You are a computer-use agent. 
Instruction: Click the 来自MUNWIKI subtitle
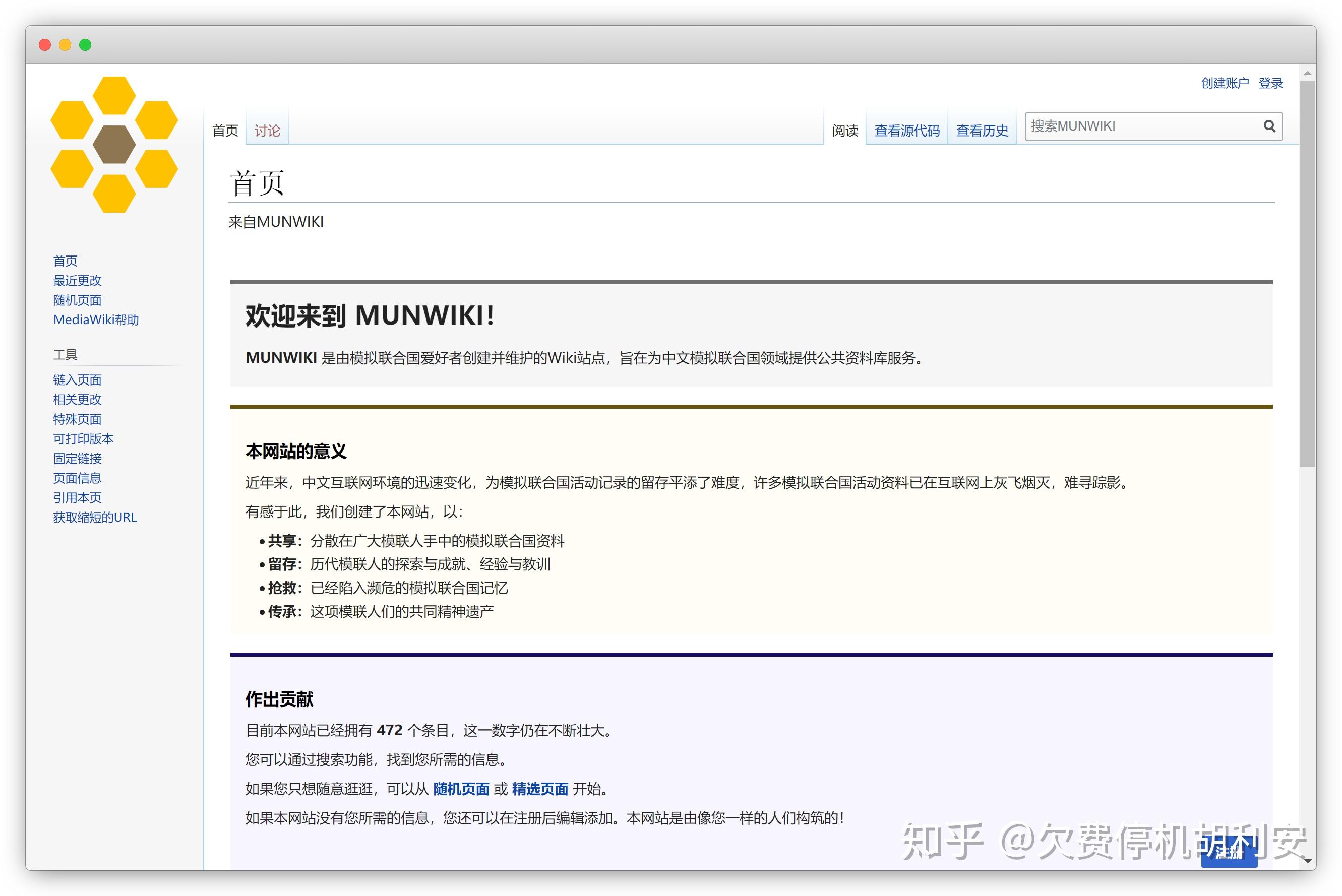tap(276, 222)
